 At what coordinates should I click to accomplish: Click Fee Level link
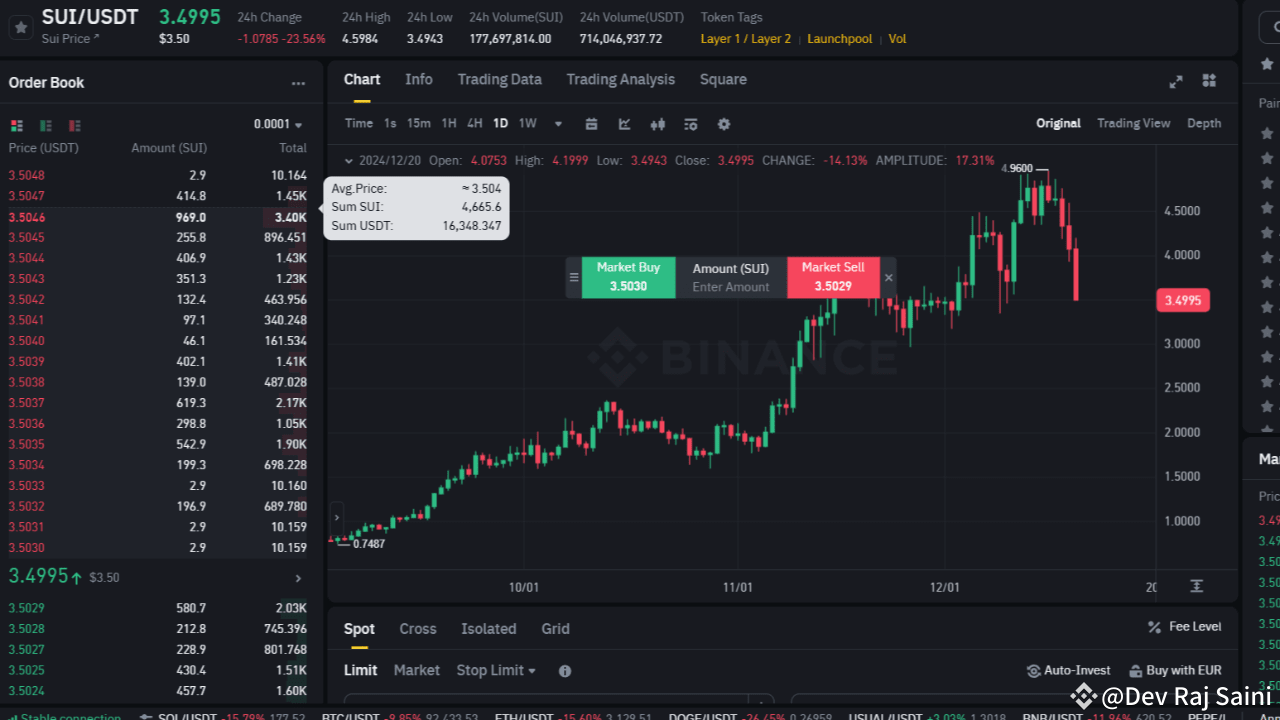1195,627
